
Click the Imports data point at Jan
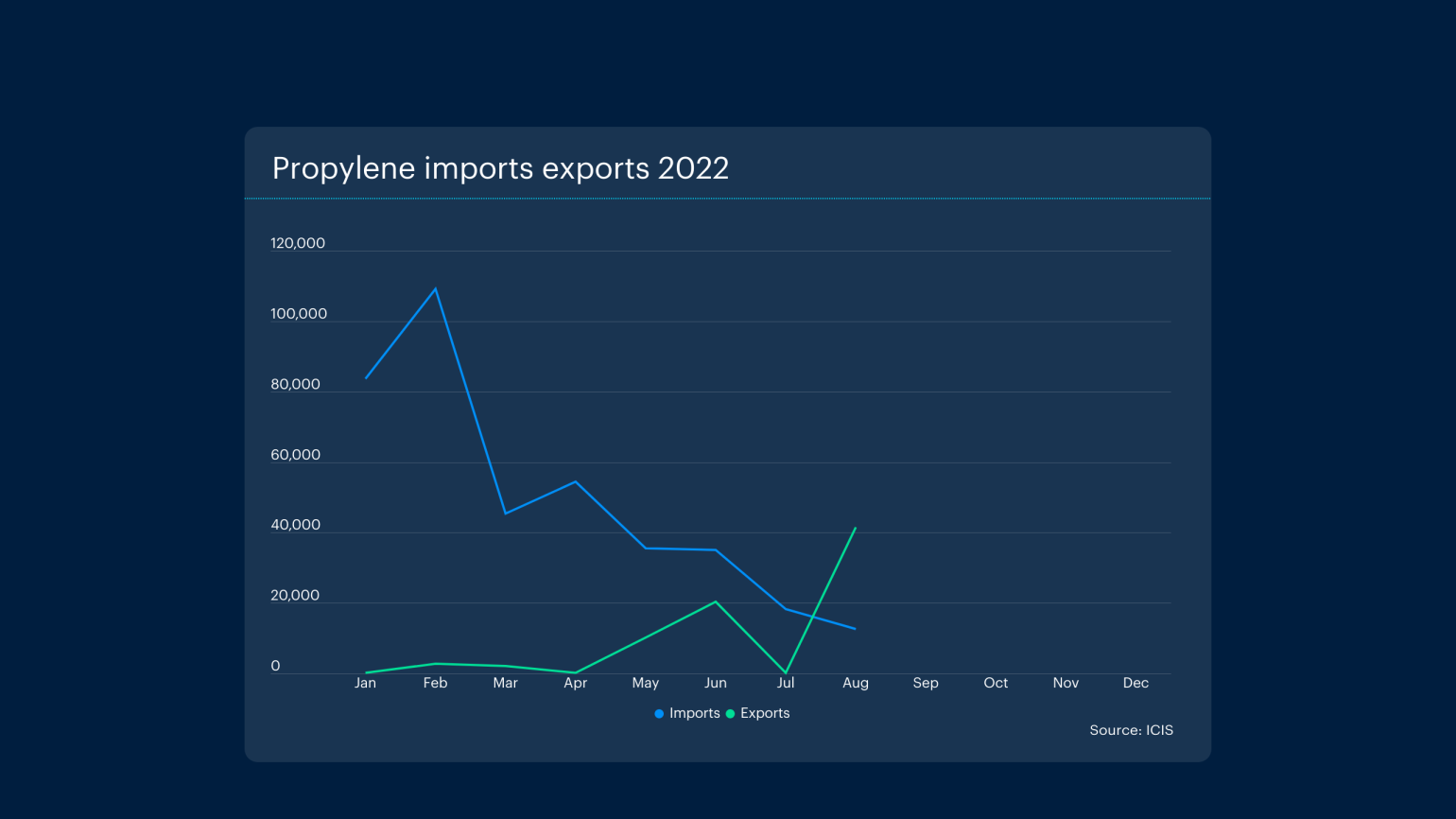(365, 377)
